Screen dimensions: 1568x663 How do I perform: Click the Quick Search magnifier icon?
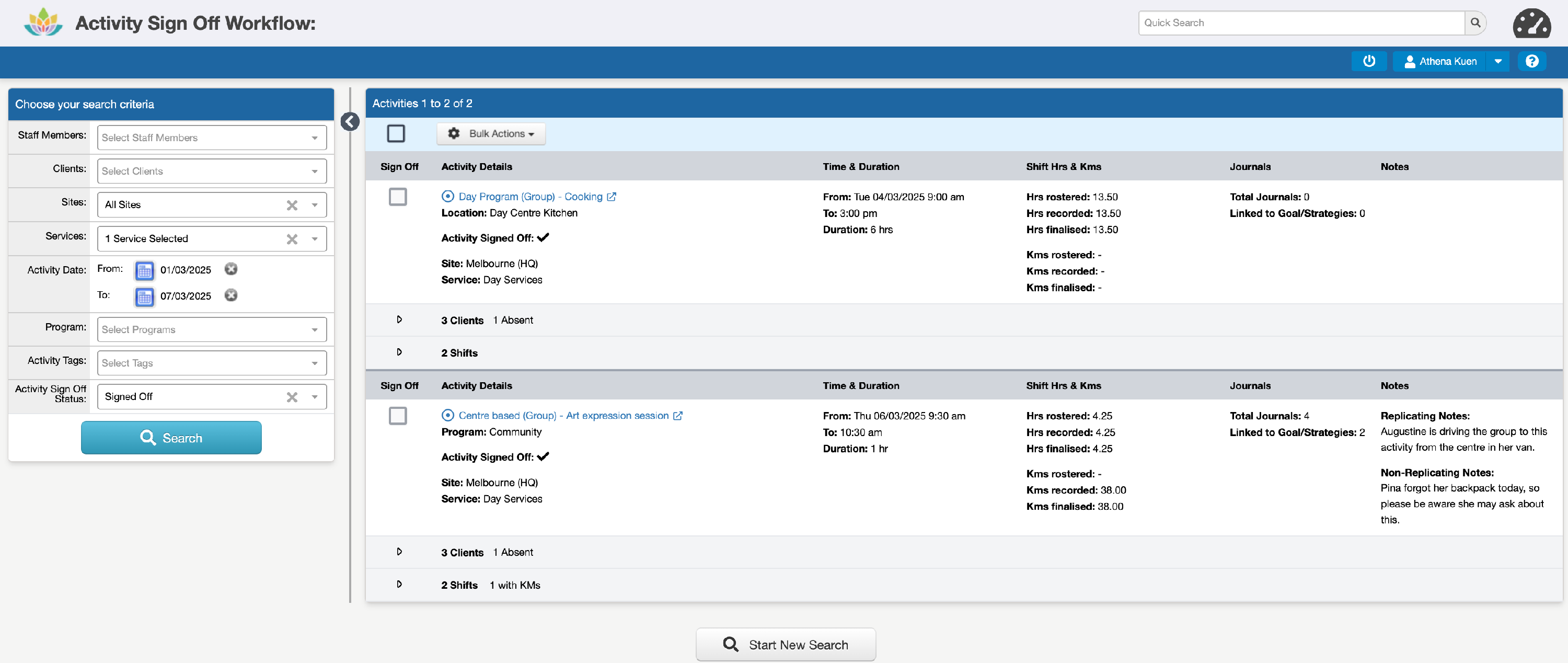(x=1475, y=22)
